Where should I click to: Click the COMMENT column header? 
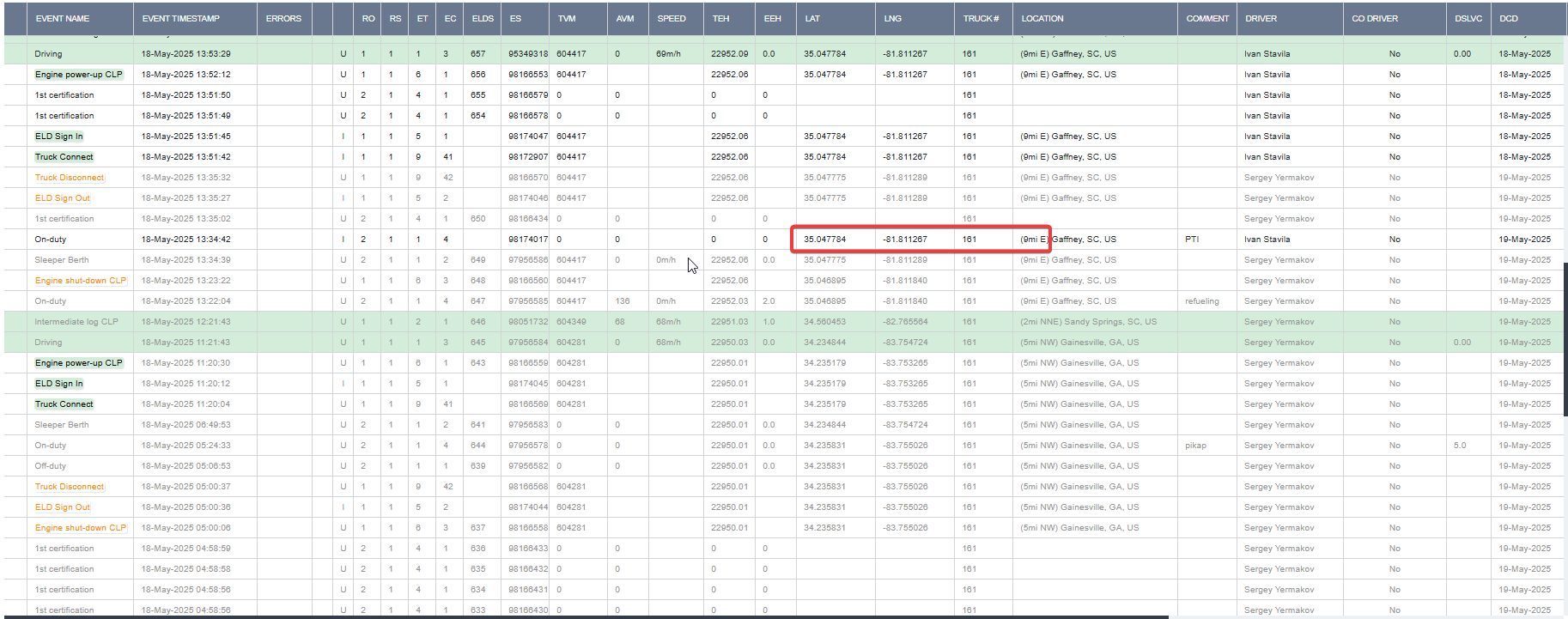(1207, 18)
